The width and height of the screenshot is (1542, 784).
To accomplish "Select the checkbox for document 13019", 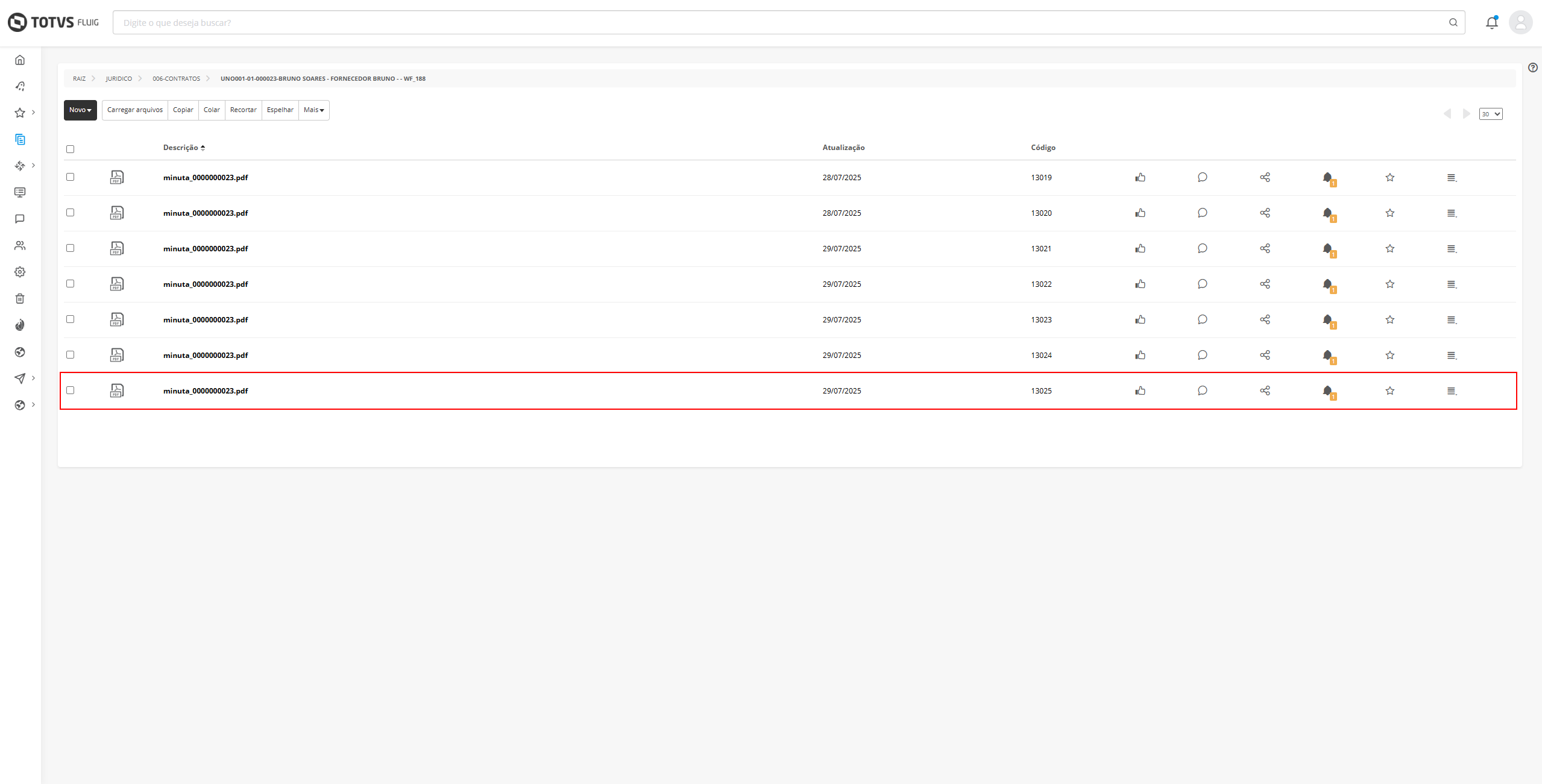I will [x=70, y=177].
